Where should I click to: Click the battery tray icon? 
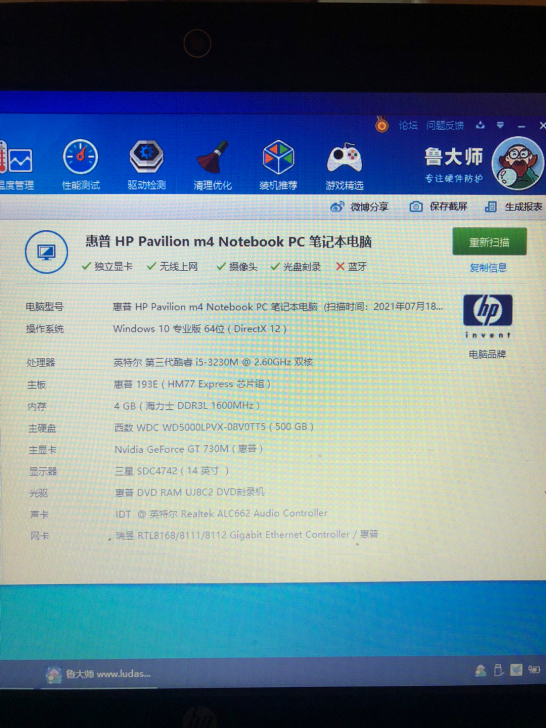534,670
